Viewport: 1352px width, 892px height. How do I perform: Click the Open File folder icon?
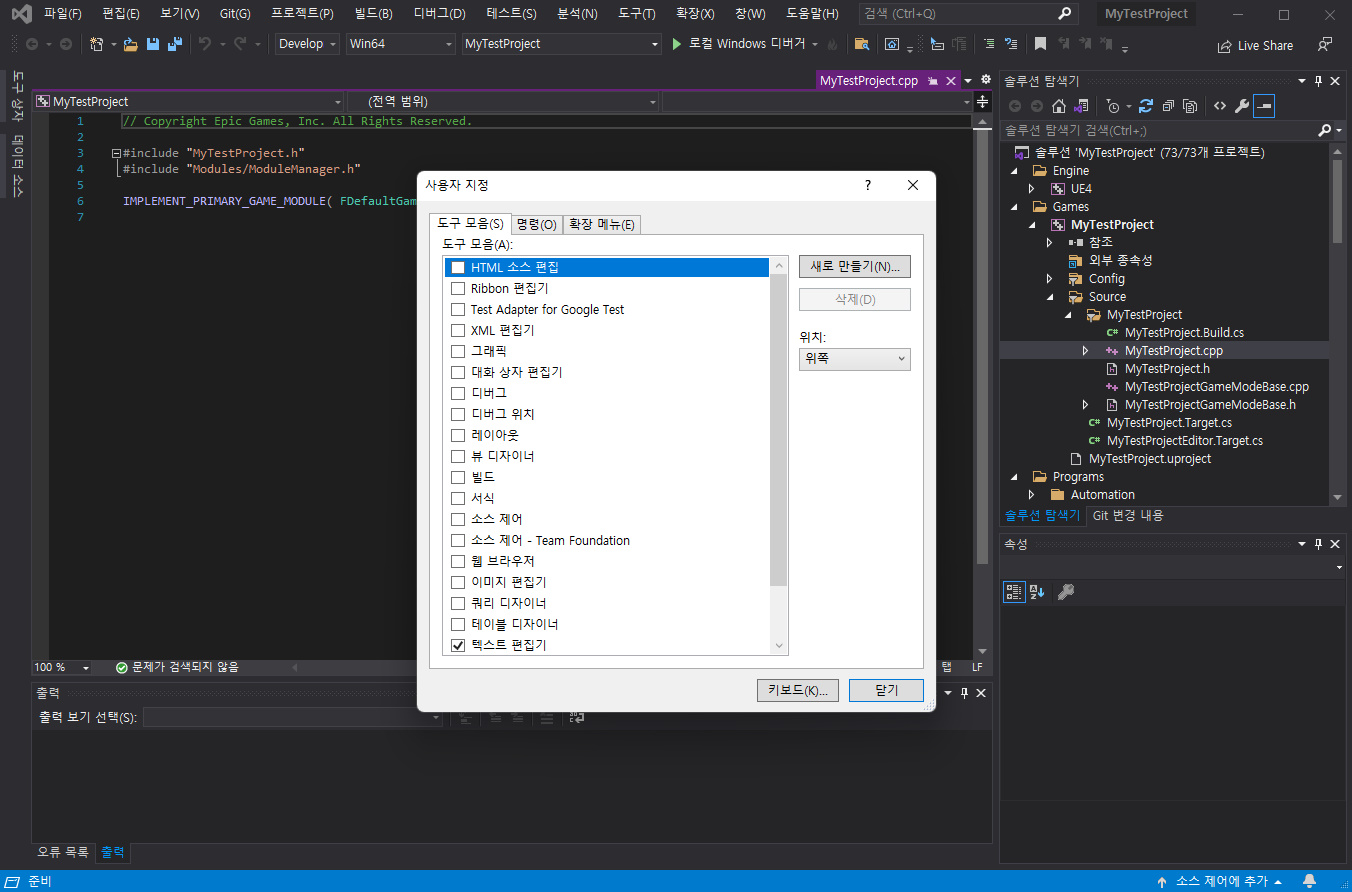(x=130, y=44)
